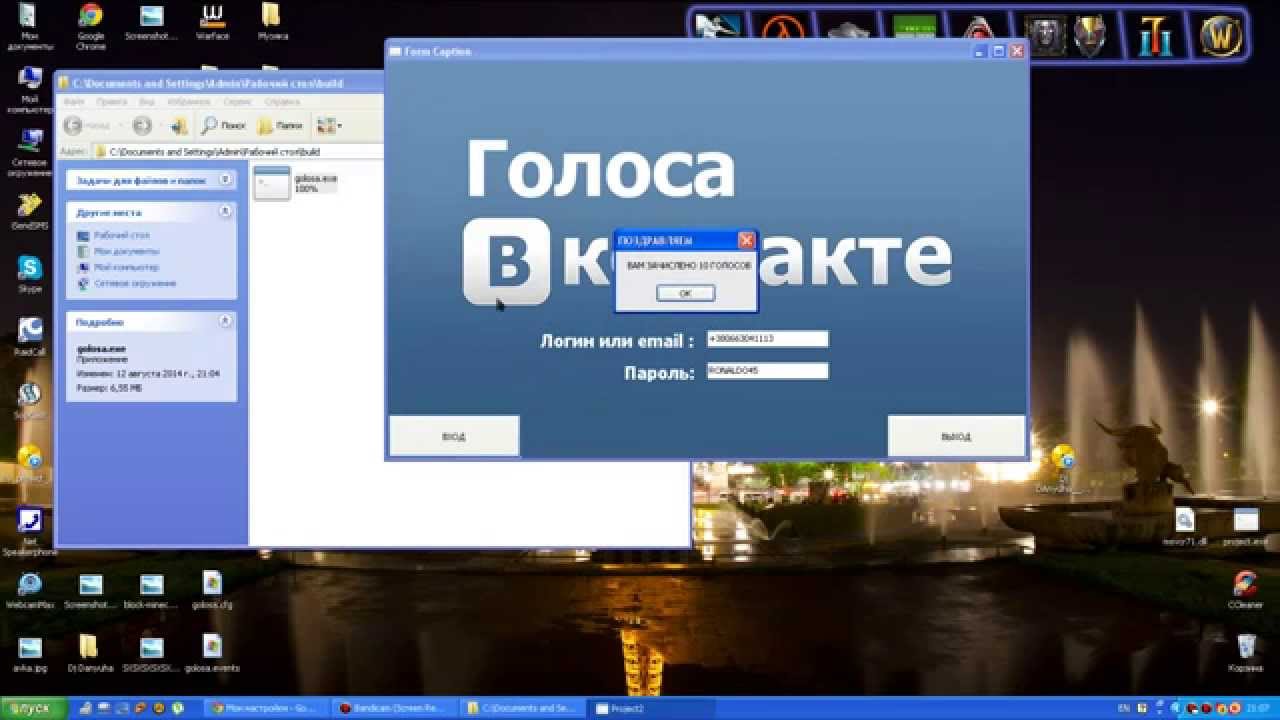Select Сетевое окружение desktop icon
This screenshot has height=720, width=1280.
[29, 152]
